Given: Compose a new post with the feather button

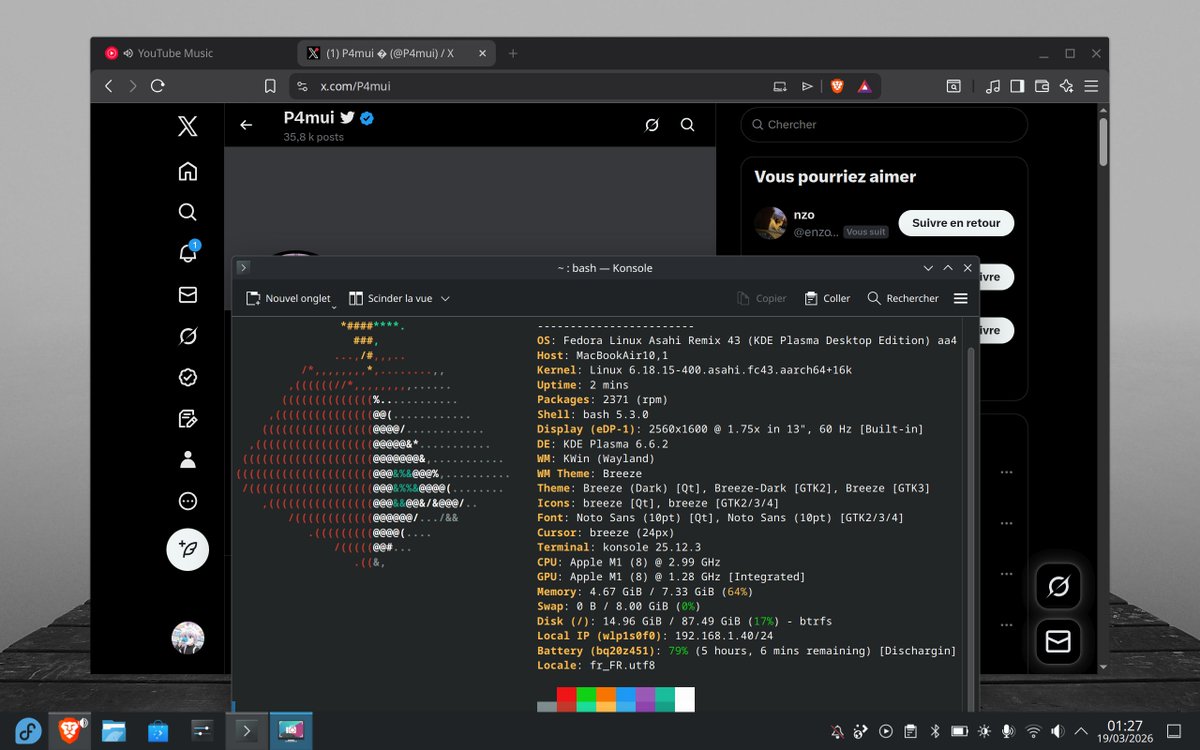Looking at the screenshot, I should (187, 549).
